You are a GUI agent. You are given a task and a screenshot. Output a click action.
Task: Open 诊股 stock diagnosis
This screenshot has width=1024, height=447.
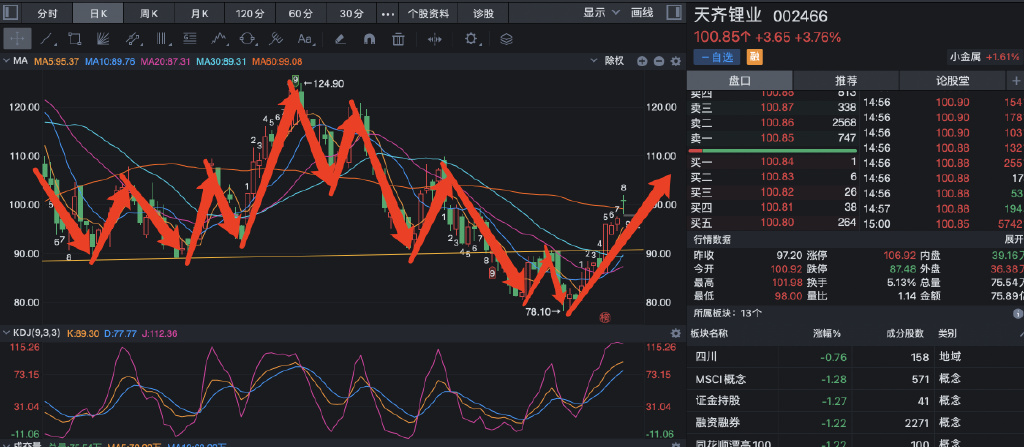pos(483,13)
